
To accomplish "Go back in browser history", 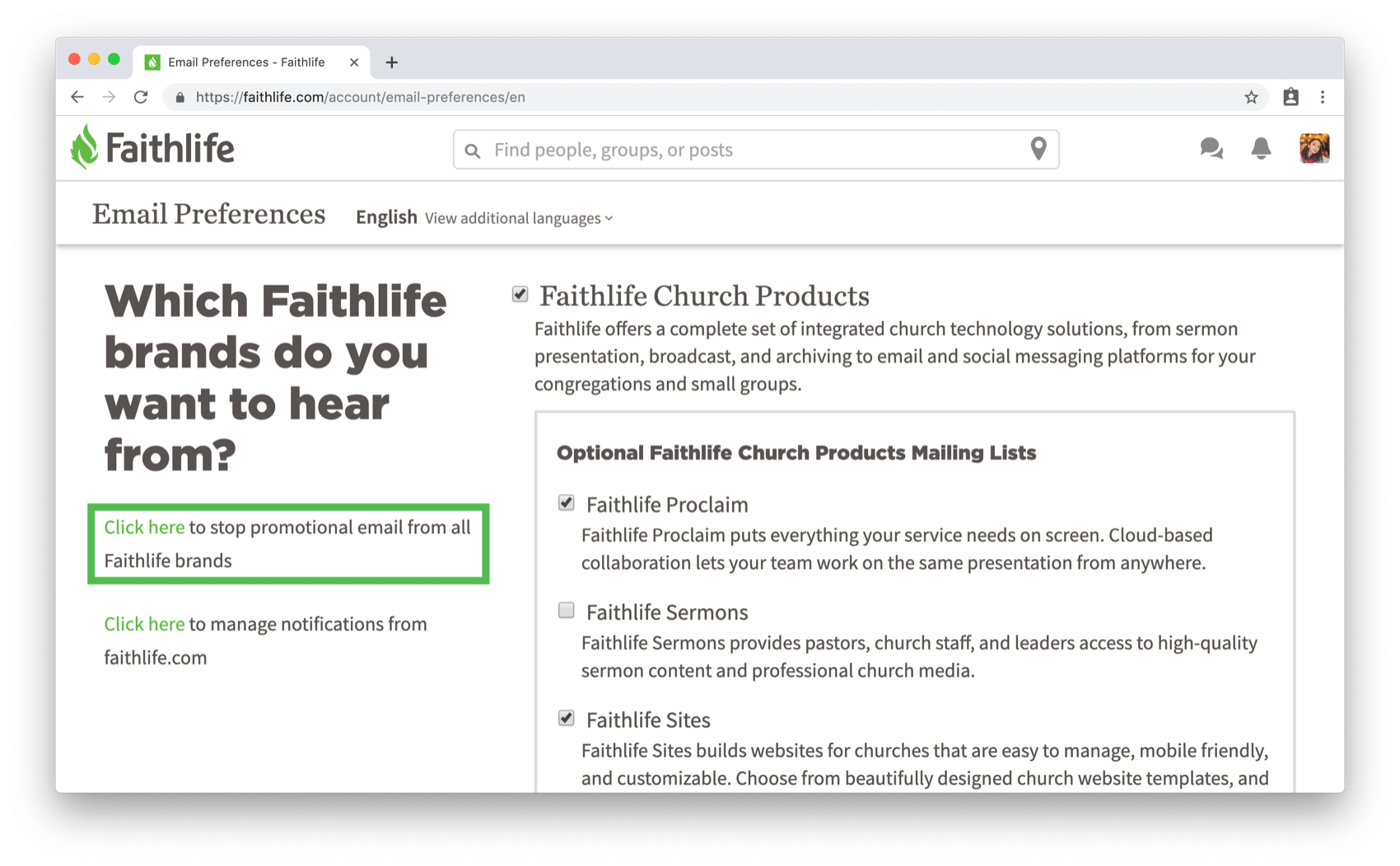I will click(77, 97).
